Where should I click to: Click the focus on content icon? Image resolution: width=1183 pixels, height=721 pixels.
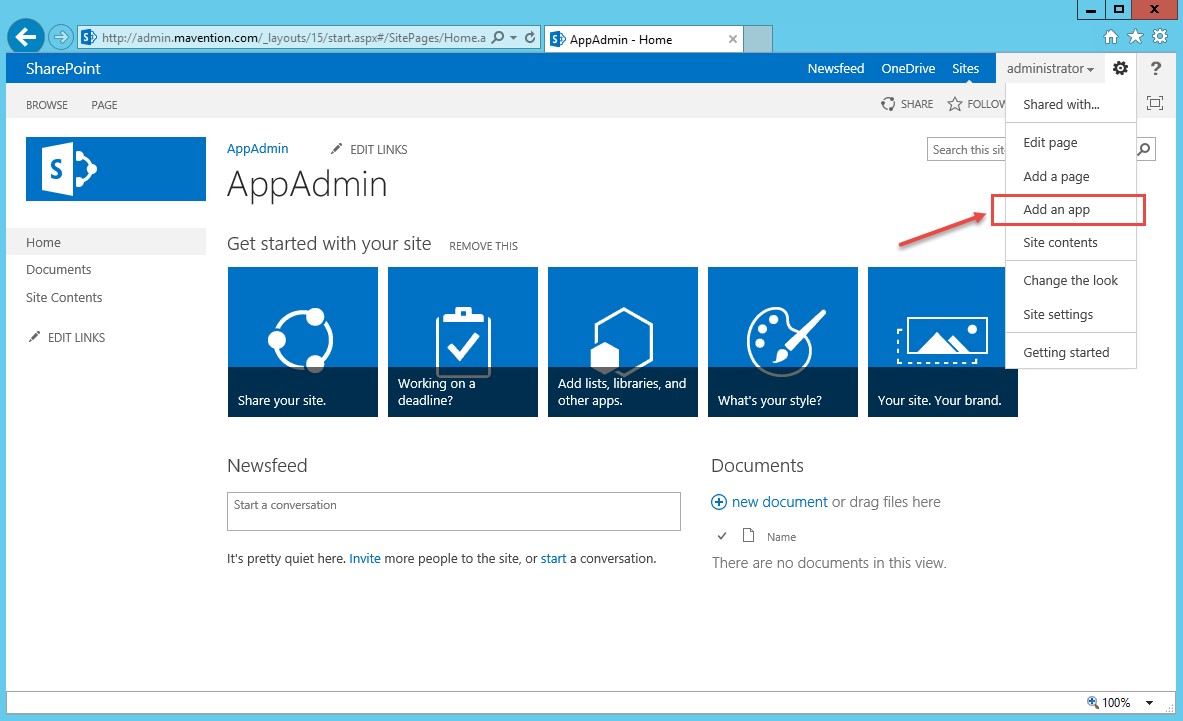click(x=1155, y=104)
